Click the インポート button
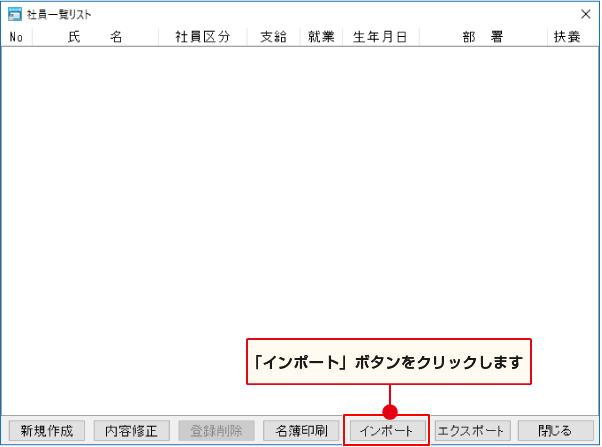The height and width of the screenshot is (447, 602). click(x=387, y=430)
